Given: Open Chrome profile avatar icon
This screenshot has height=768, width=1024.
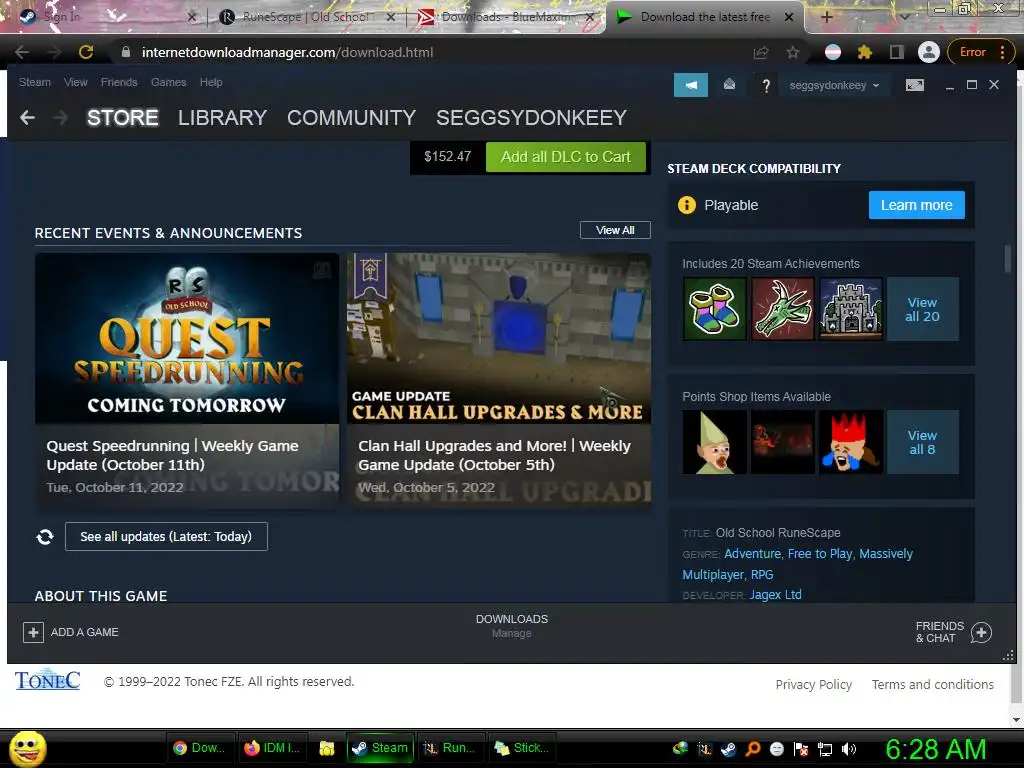Looking at the screenshot, I should coord(929,52).
